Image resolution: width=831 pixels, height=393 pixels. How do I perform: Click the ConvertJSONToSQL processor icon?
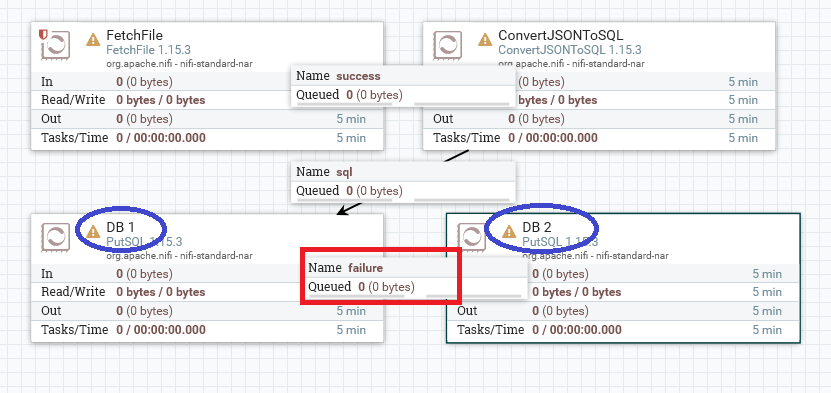click(448, 46)
